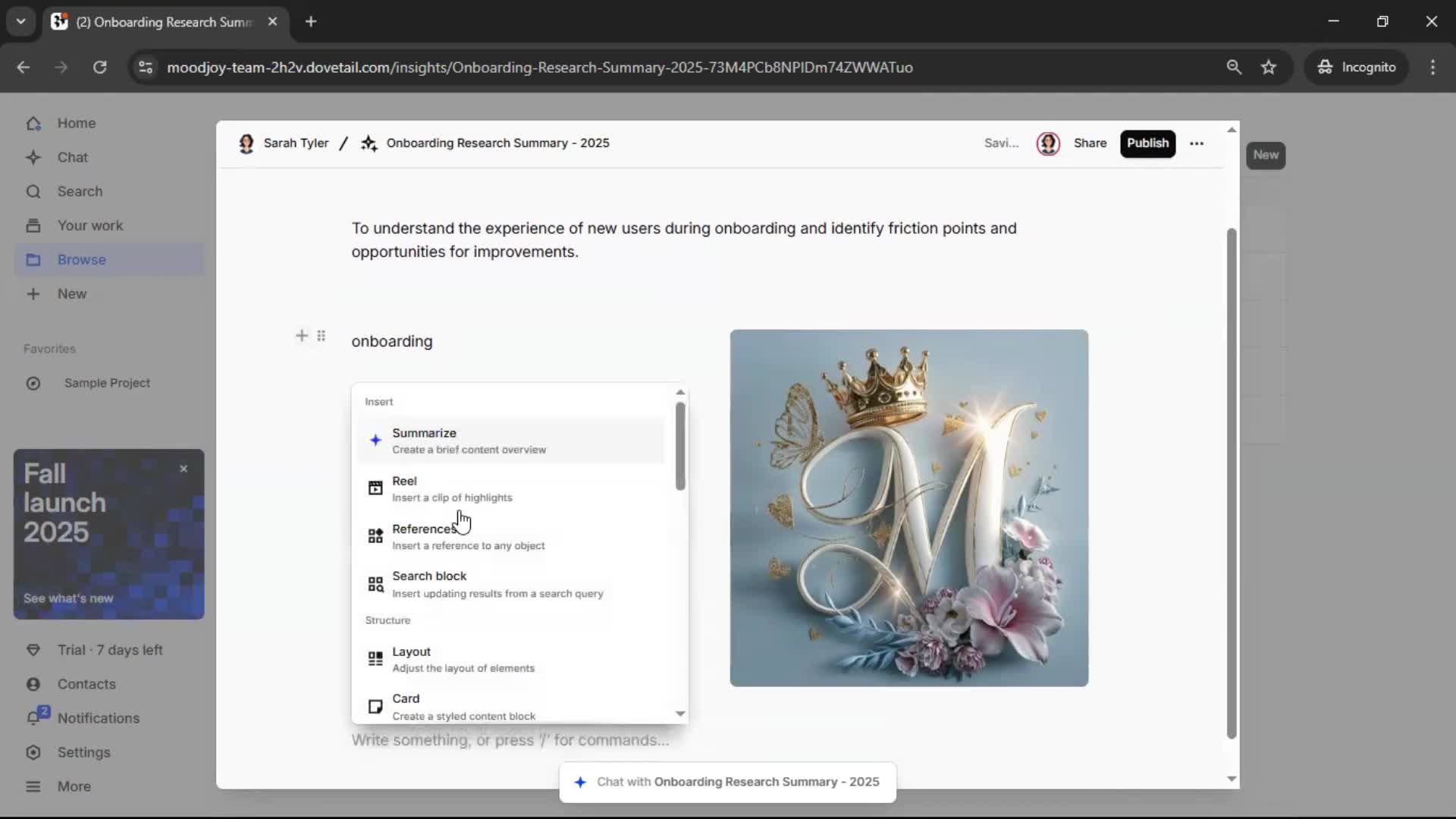Expand the More item in the sidebar
The width and height of the screenshot is (1456, 819).
tap(74, 786)
